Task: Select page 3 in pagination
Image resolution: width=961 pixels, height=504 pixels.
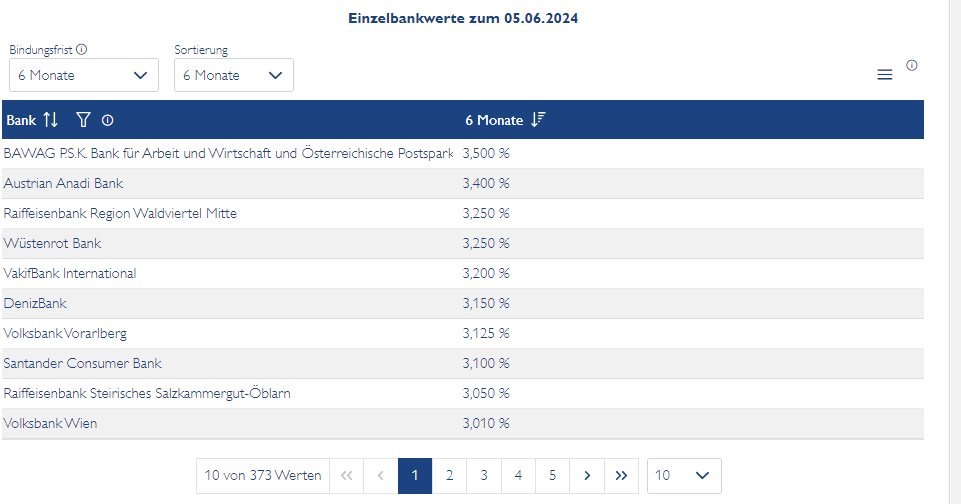Action: [x=483, y=476]
